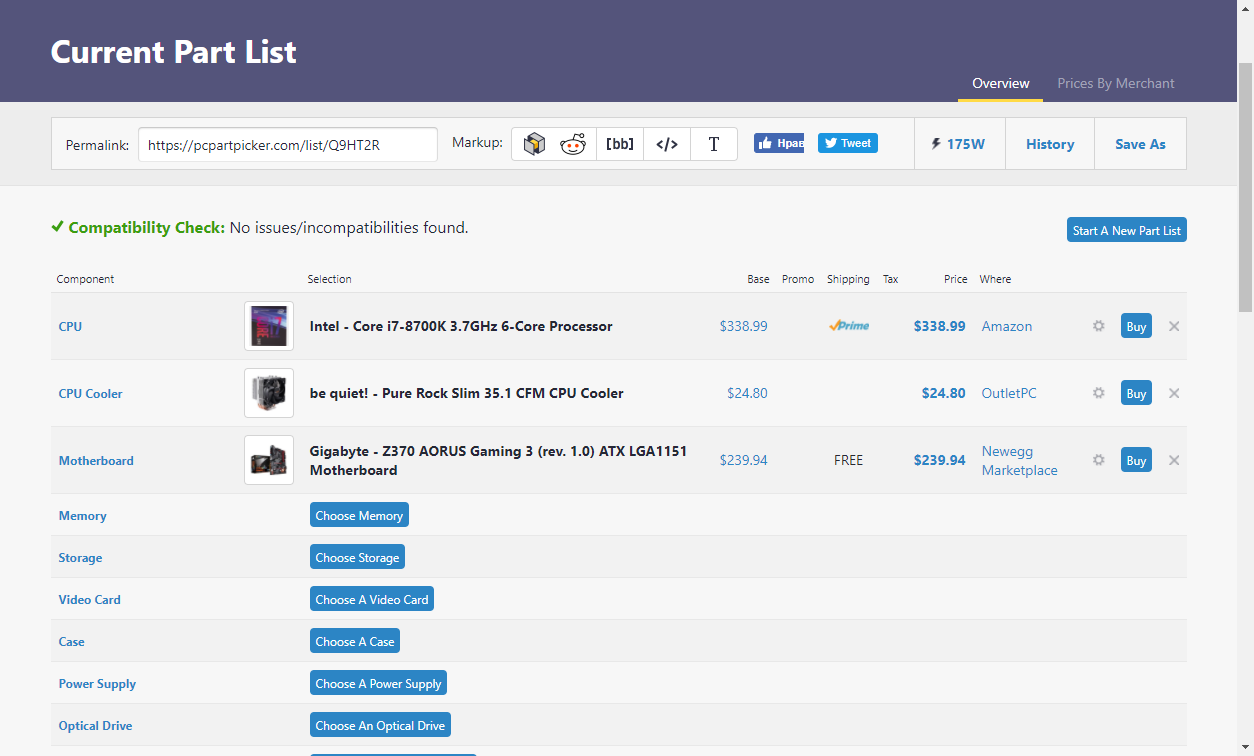This screenshot has height=756, width=1254.
Task: Open the Intel Core i7-8700K product thumbnail
Action: [269, 326]
